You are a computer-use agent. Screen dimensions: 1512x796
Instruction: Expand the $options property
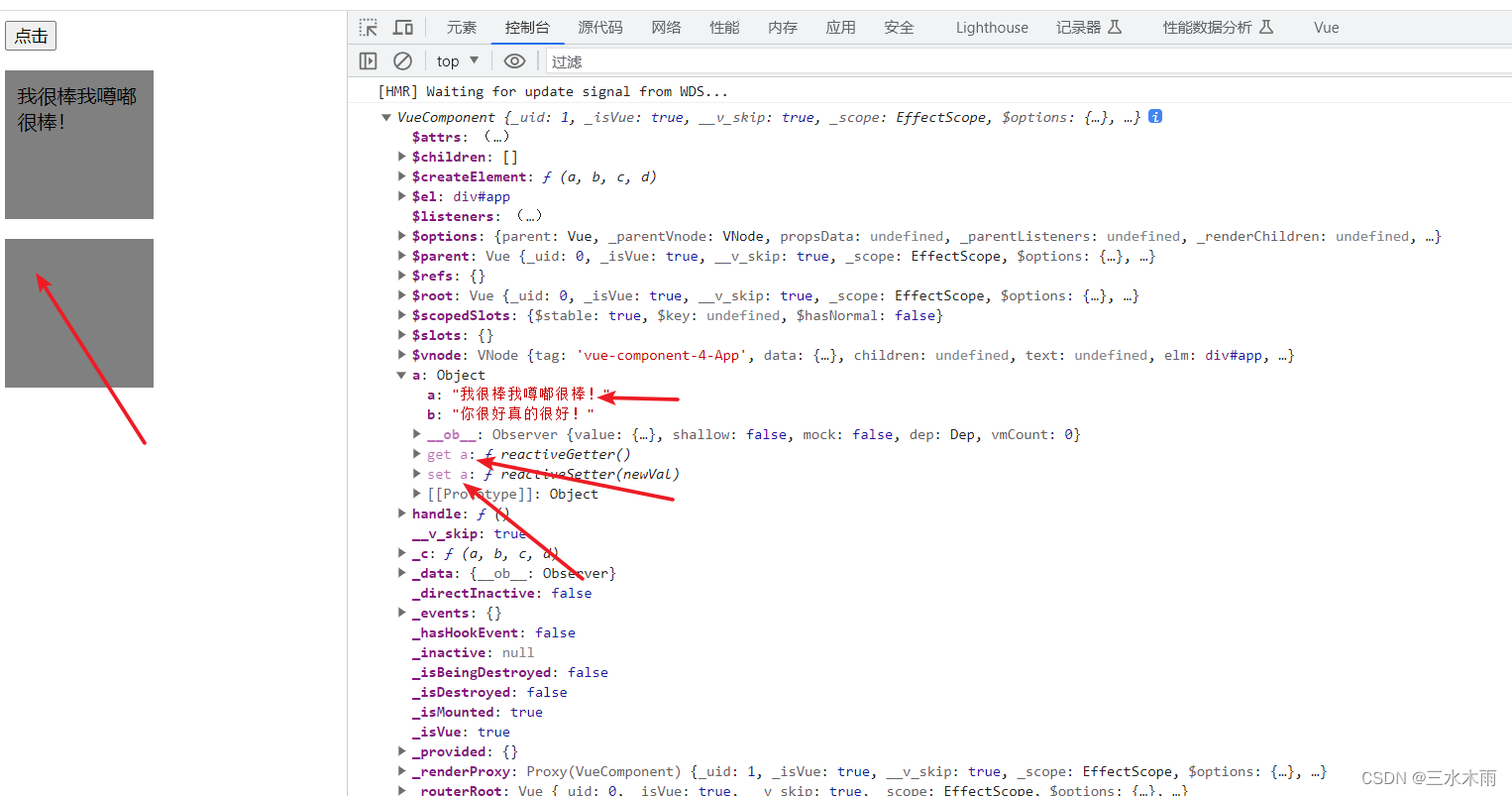tap(401, 236)
